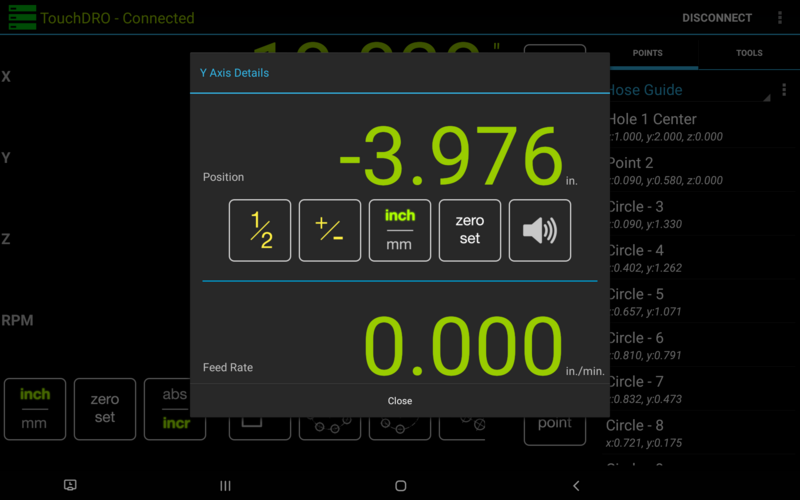Click DISCONNECT in the top bar

[x=717, y=18]
